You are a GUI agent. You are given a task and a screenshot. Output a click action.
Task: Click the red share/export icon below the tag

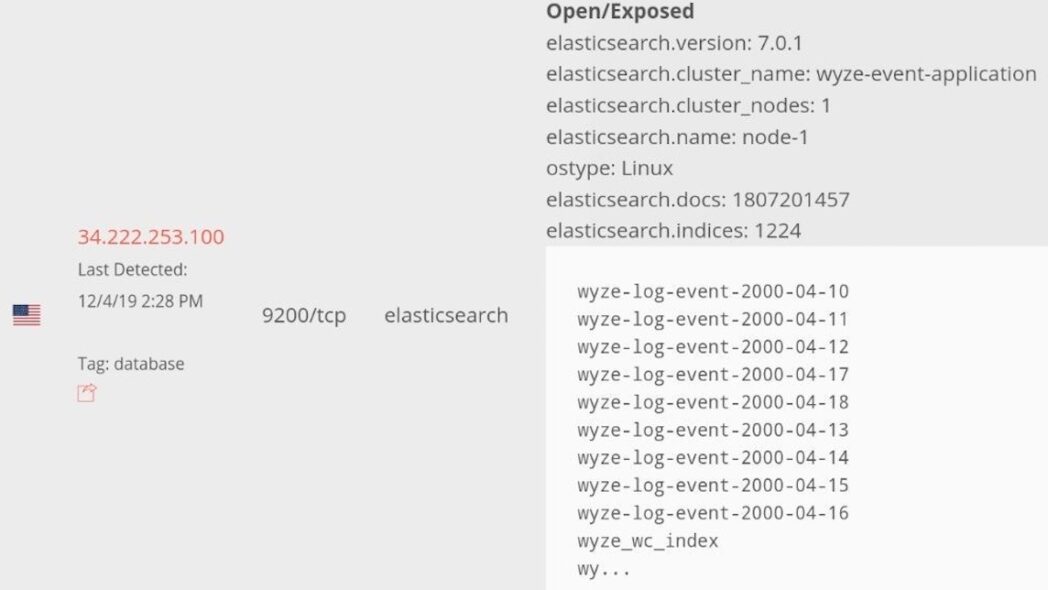pos(87,394)
